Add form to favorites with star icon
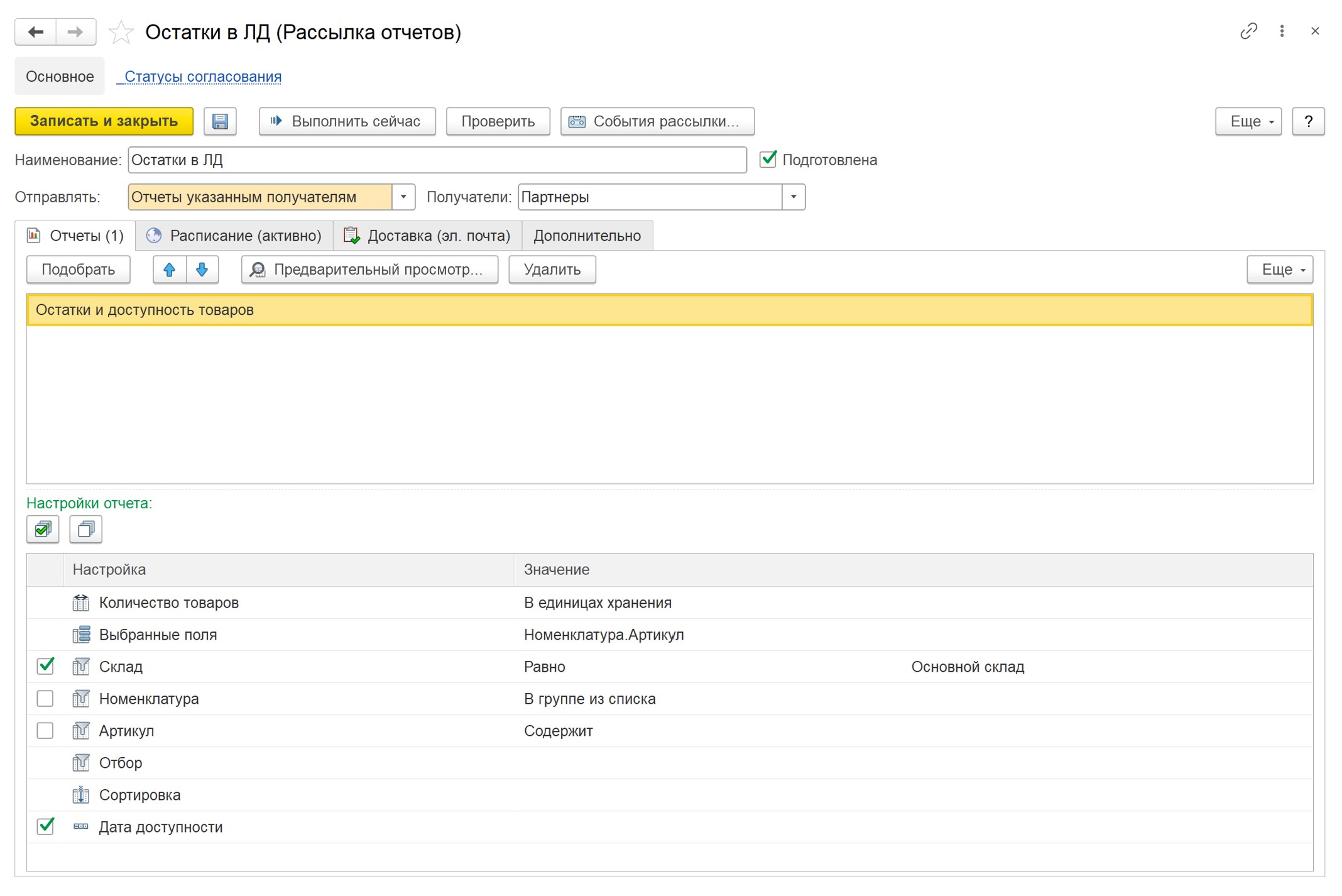This screenshot has width=1342, height=896. coord(121,32)
